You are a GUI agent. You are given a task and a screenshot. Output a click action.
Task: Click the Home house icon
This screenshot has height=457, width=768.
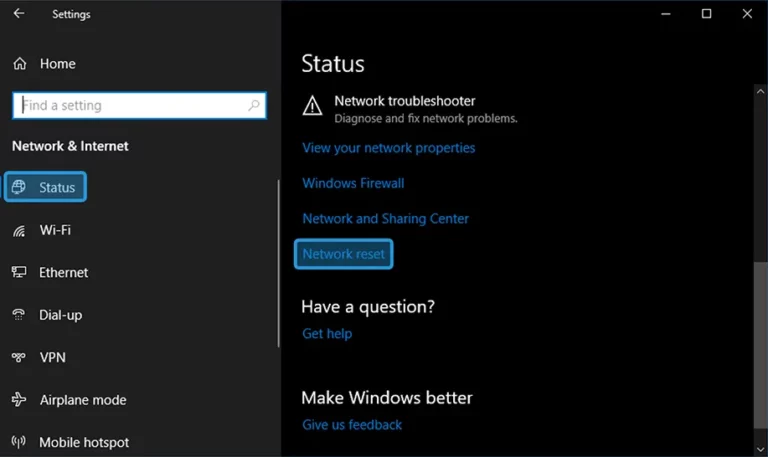[20, 63]
